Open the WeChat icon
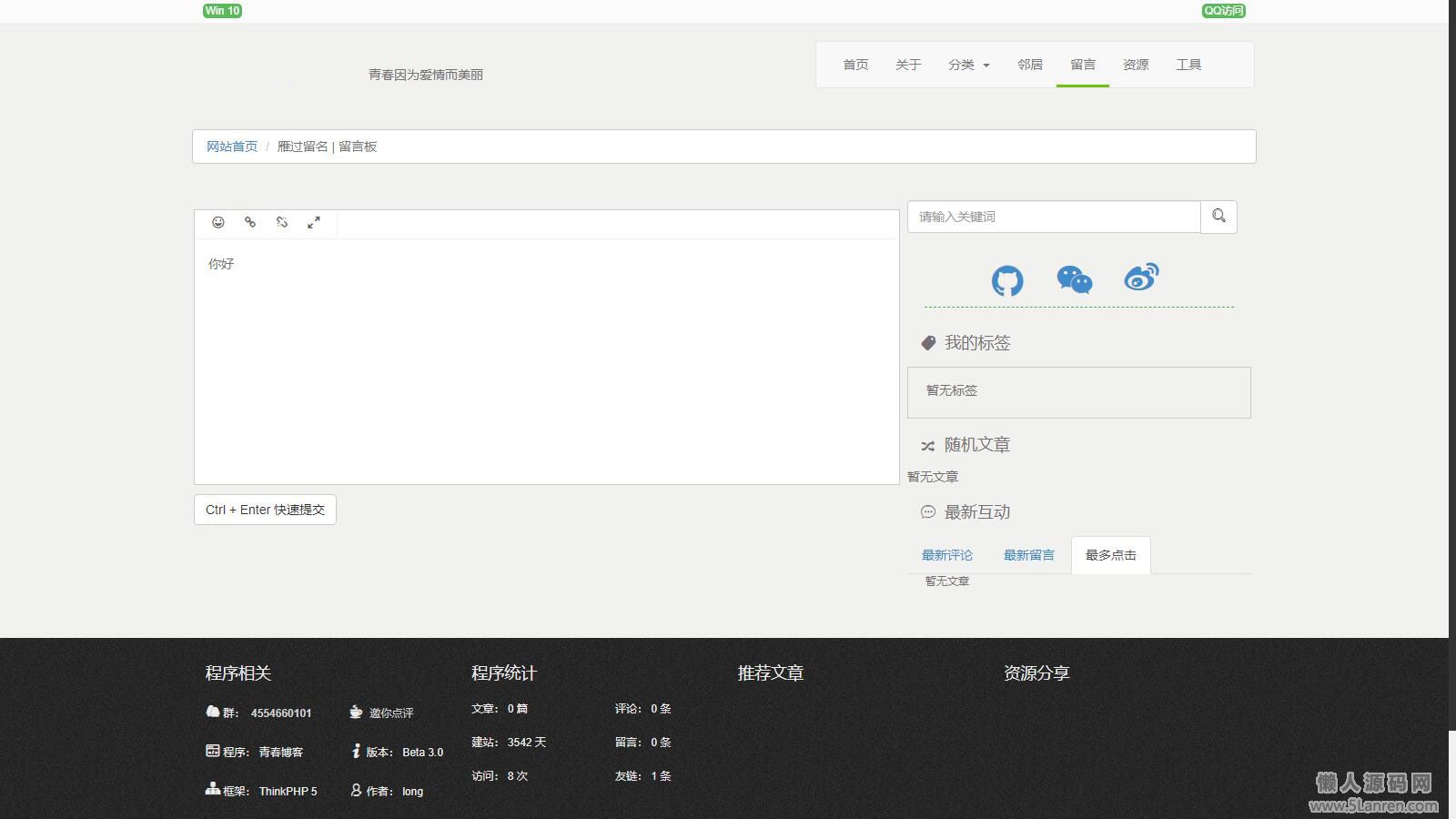Image resolution: width=1456 pixels, height=819 pixels. click(x=1075, y=279)
